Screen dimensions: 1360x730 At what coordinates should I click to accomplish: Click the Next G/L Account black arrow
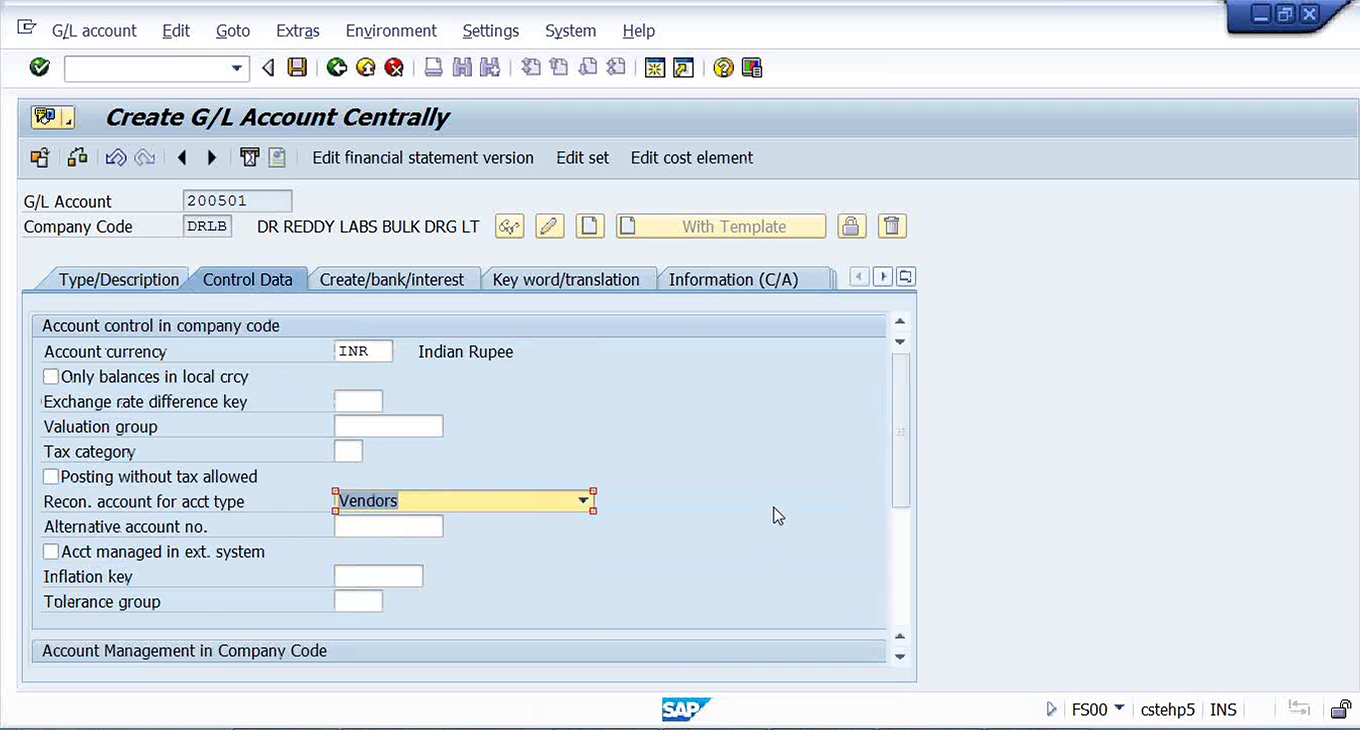click(x=212, y=157)
